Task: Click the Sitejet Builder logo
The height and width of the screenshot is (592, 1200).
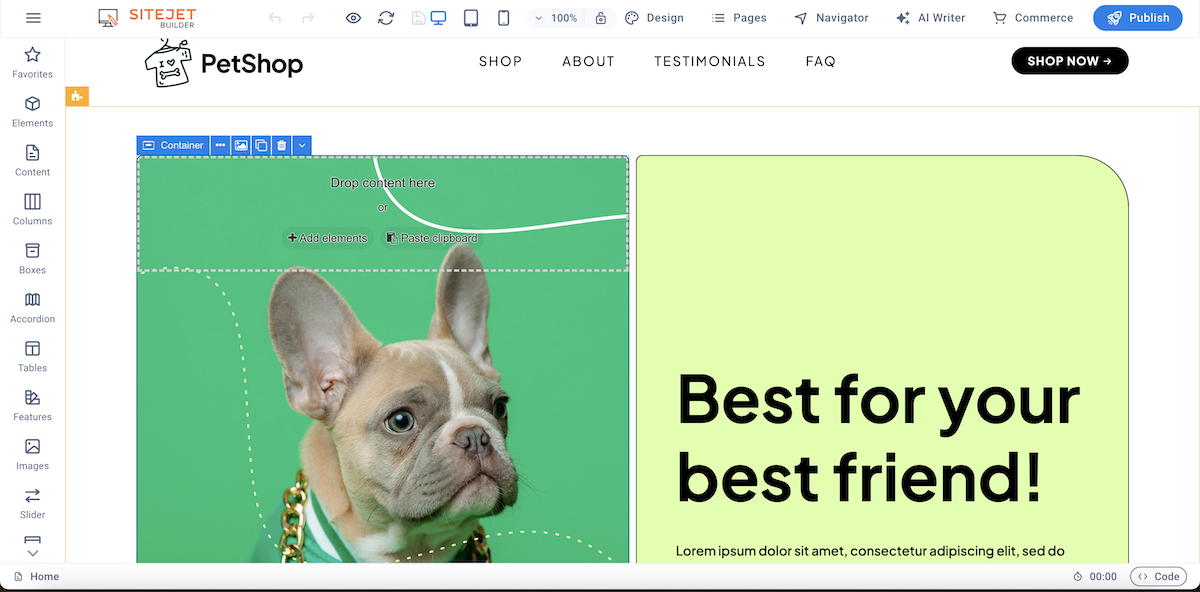Action: [x=147, y=18]
